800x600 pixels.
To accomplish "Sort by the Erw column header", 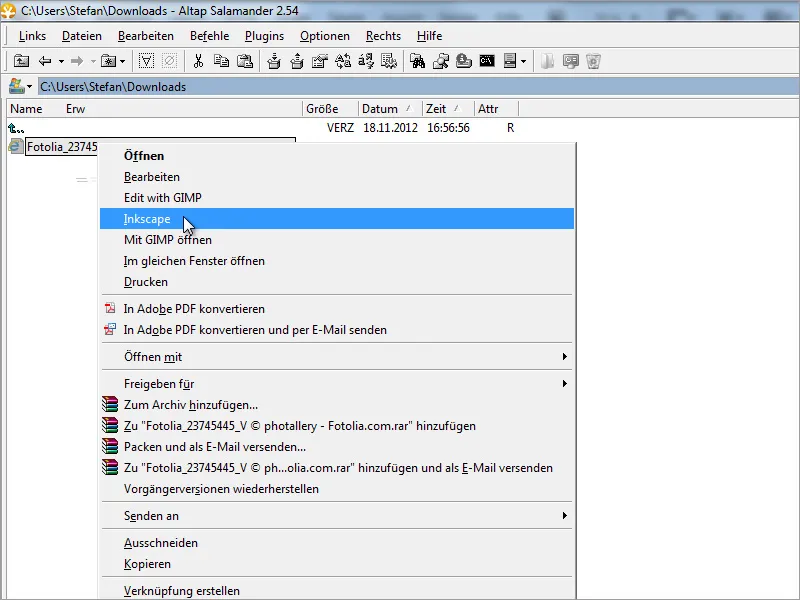I will tap(76, 109).
